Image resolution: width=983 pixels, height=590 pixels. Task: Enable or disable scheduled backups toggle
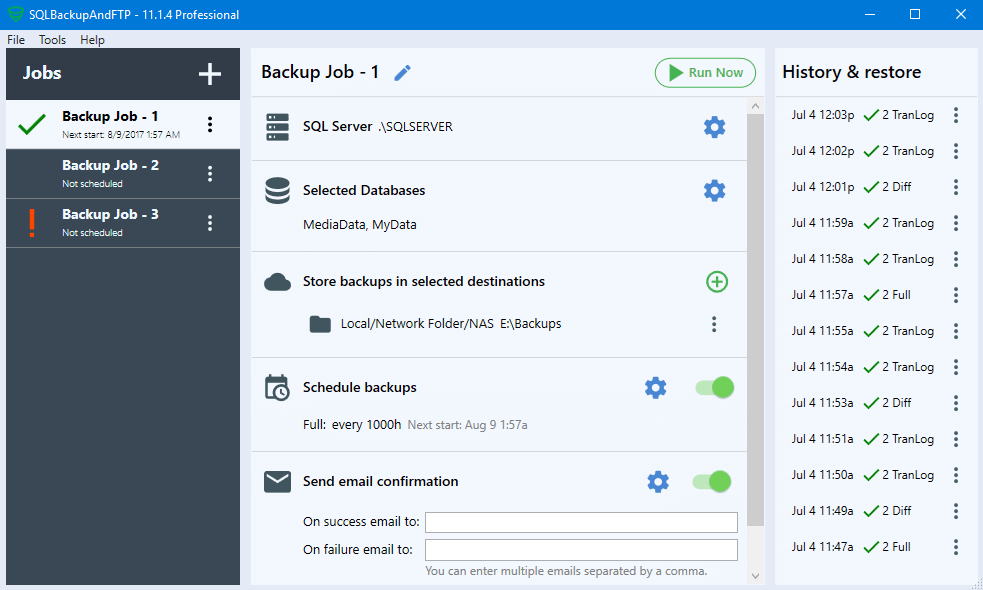[712, 387]
